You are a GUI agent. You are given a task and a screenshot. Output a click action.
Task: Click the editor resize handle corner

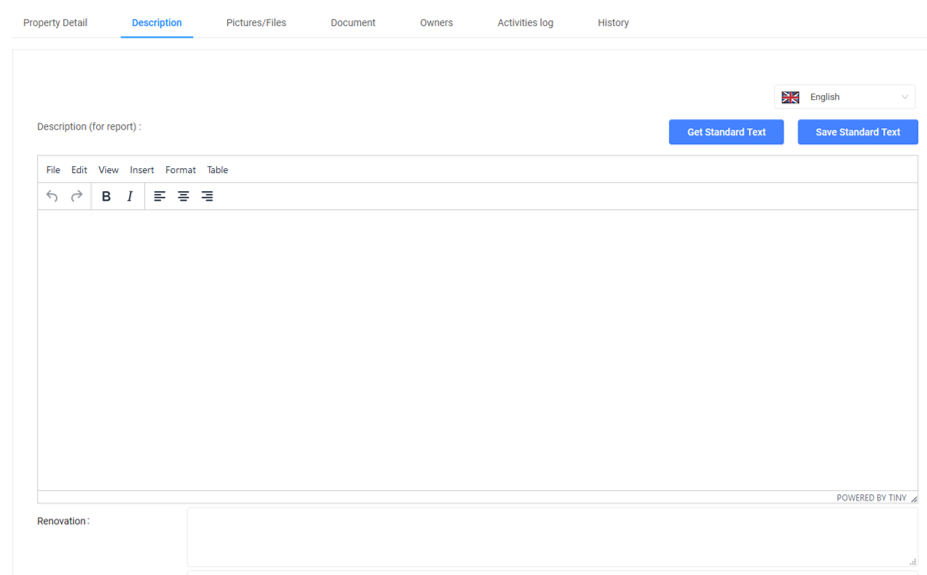913,498
